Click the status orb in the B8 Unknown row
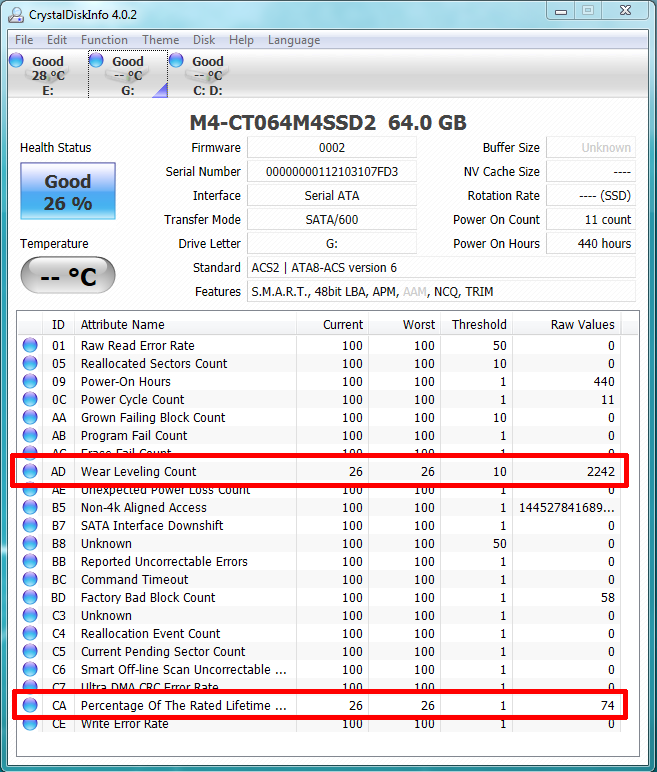 30,543
